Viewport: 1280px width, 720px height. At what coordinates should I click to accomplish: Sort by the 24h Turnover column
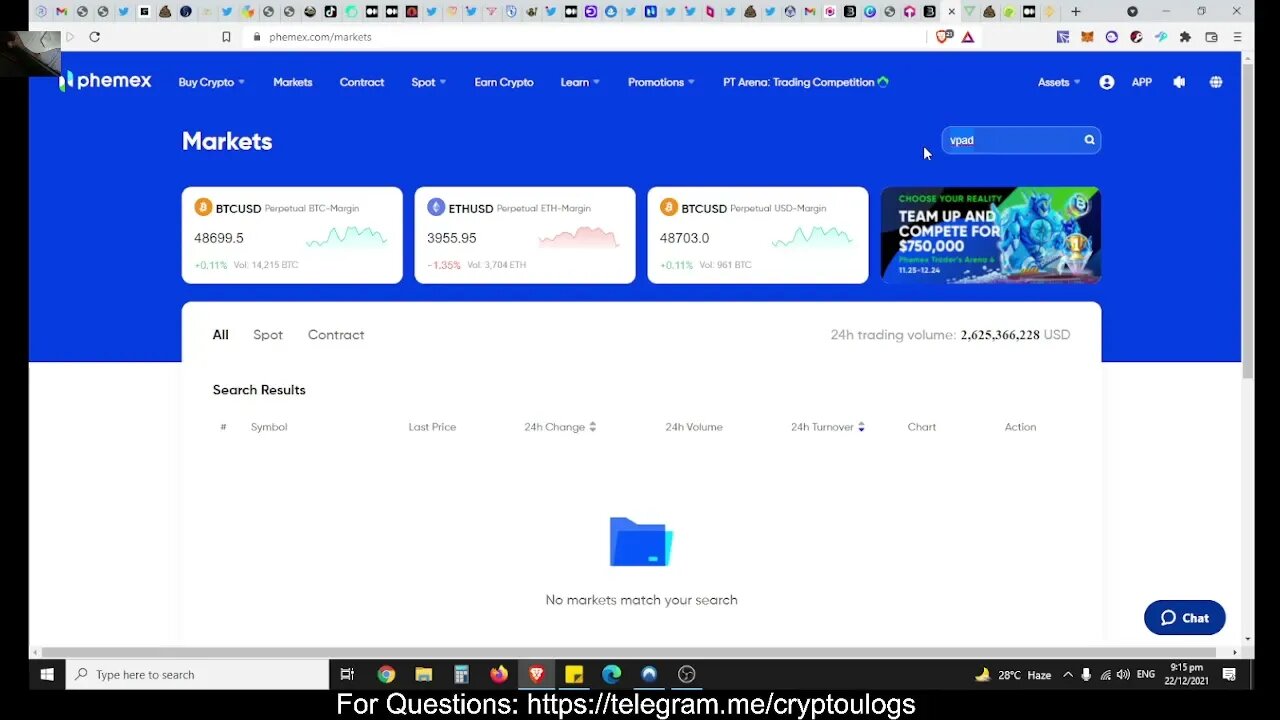[828, 427]
